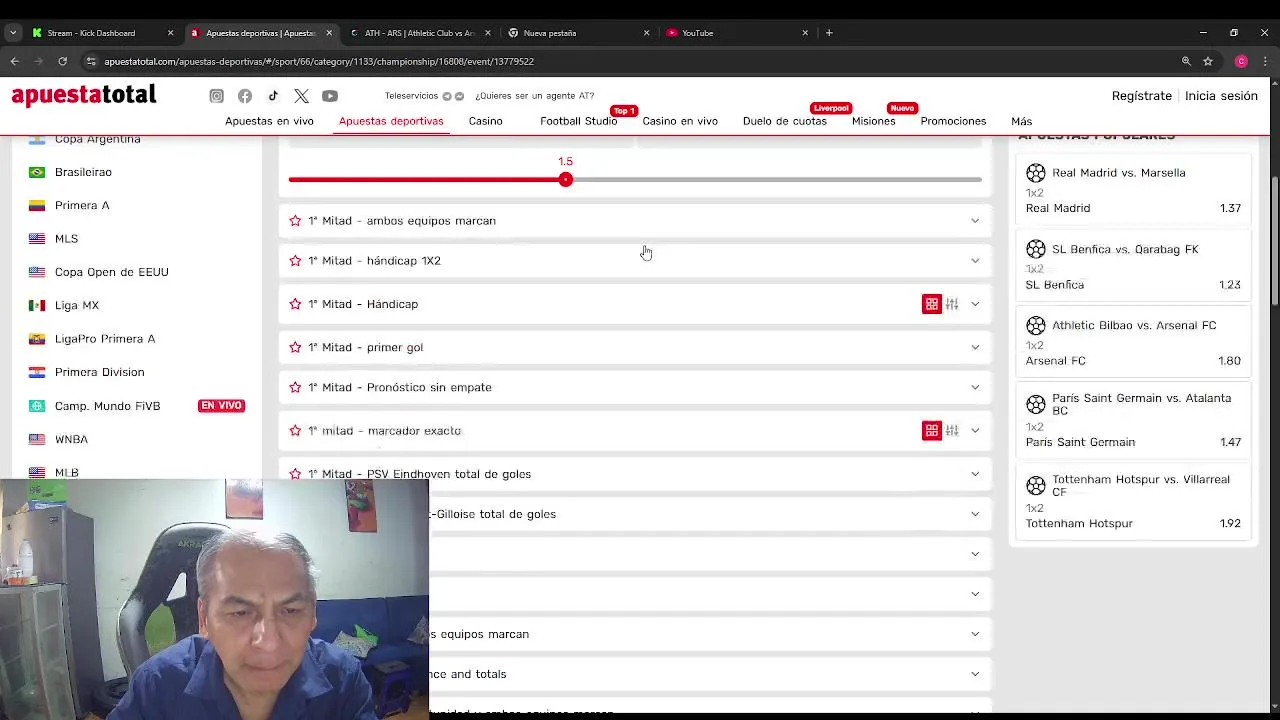Open the Facebook social icon
Screen dimensions: 1280x720
[245, 96]
